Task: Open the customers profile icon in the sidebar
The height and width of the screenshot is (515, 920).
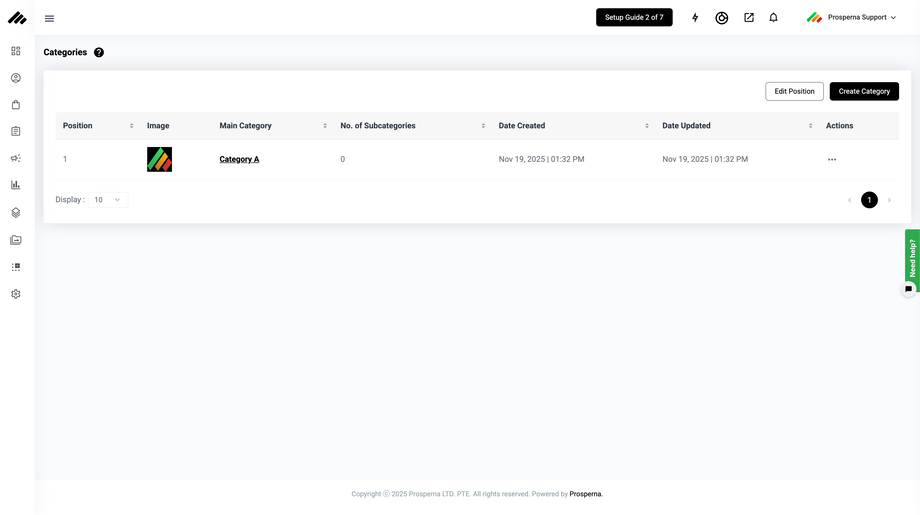Action: coord(16,78)
